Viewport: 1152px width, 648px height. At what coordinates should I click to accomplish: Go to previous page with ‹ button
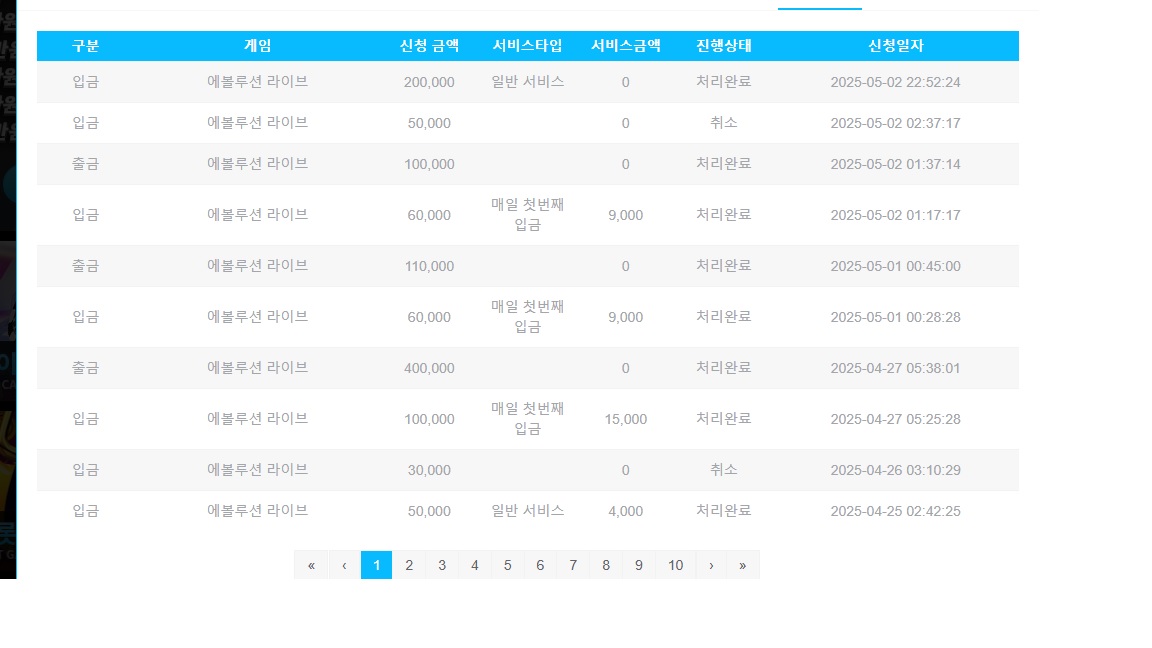[x=344, y=565]
